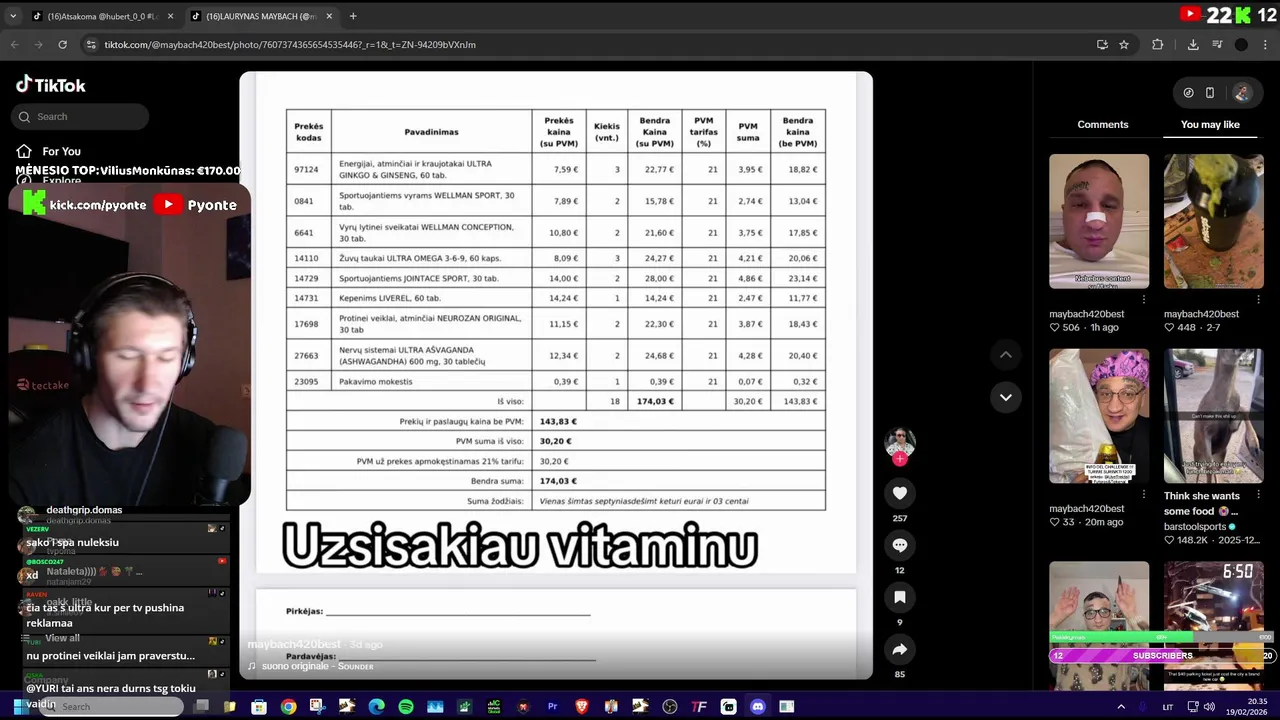The height and width of the screenshot is (720, 1280).
Task: Click the browser back arrow
Action: coord(14,44)
